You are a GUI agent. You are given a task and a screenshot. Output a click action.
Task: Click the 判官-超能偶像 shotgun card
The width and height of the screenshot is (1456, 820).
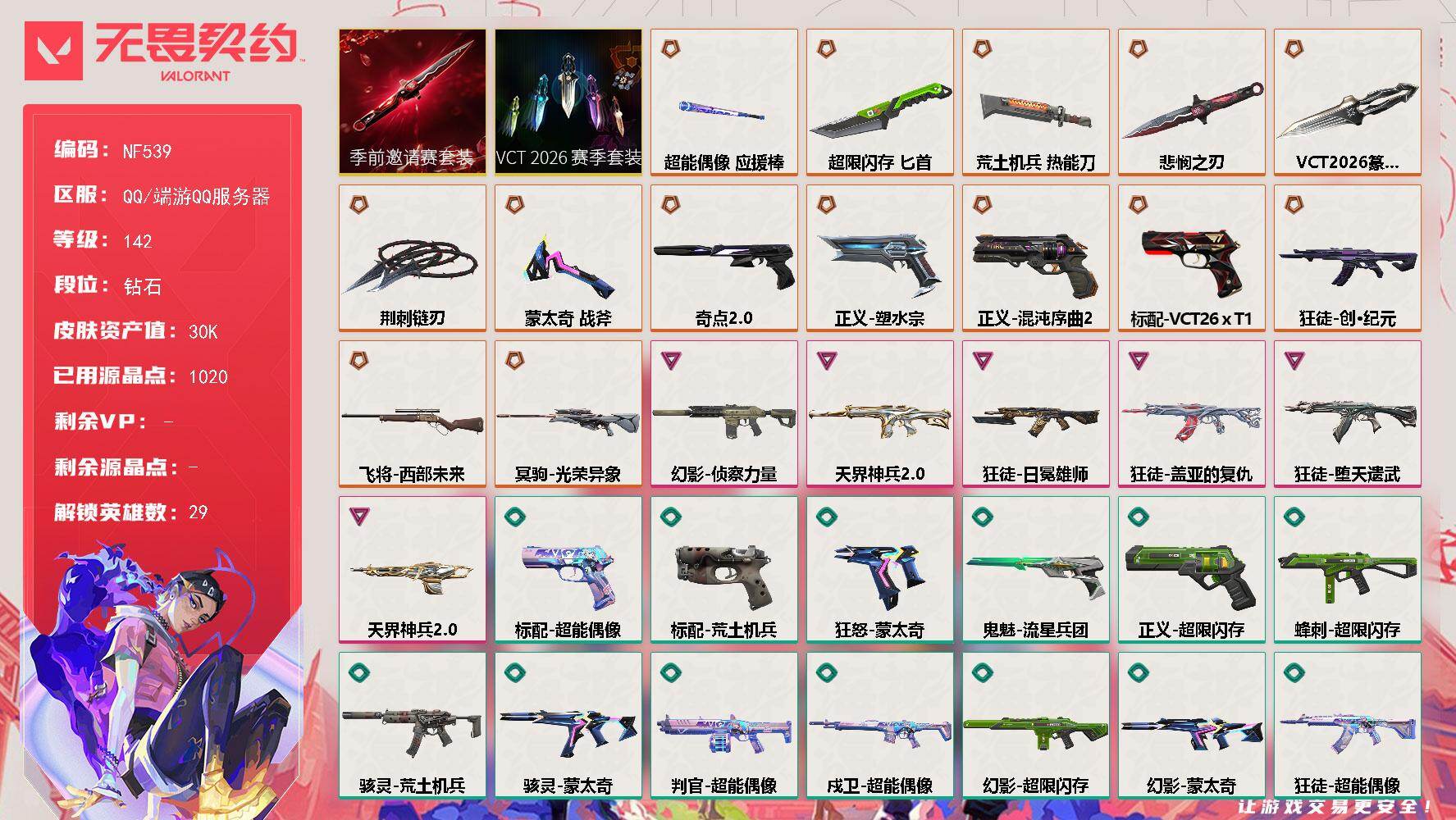[x=723, y=725]
